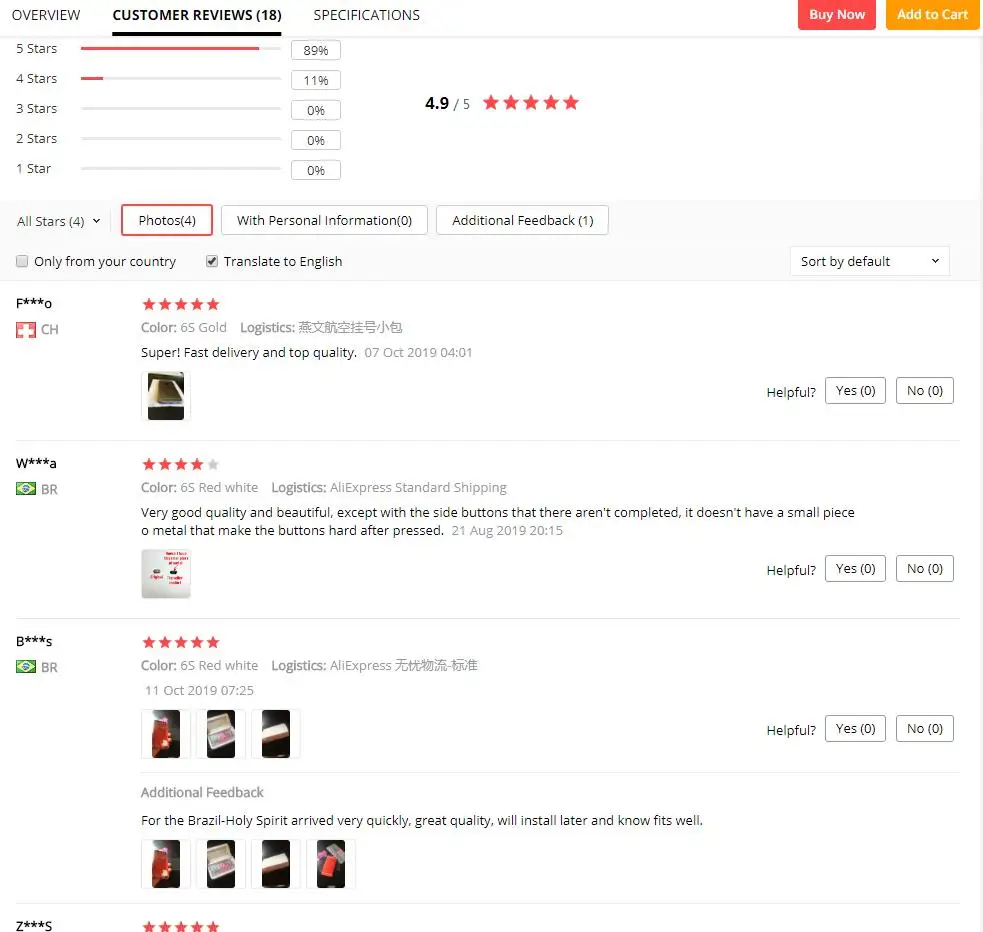Vote Yes (0) on B***s's review
This screenshot has width=983, height=932.
855,728
